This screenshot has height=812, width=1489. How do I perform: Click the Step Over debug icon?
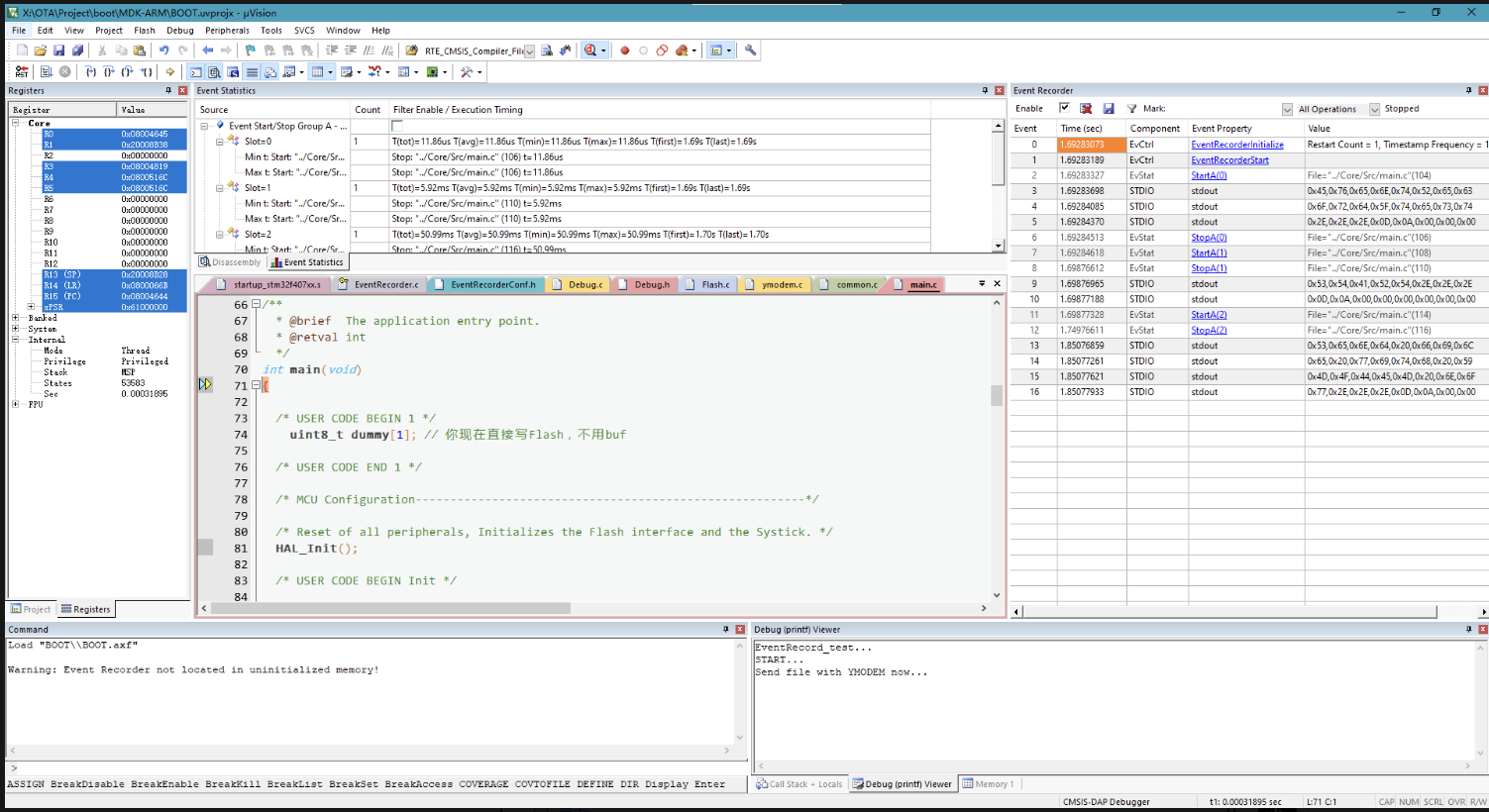coord(109,72)
